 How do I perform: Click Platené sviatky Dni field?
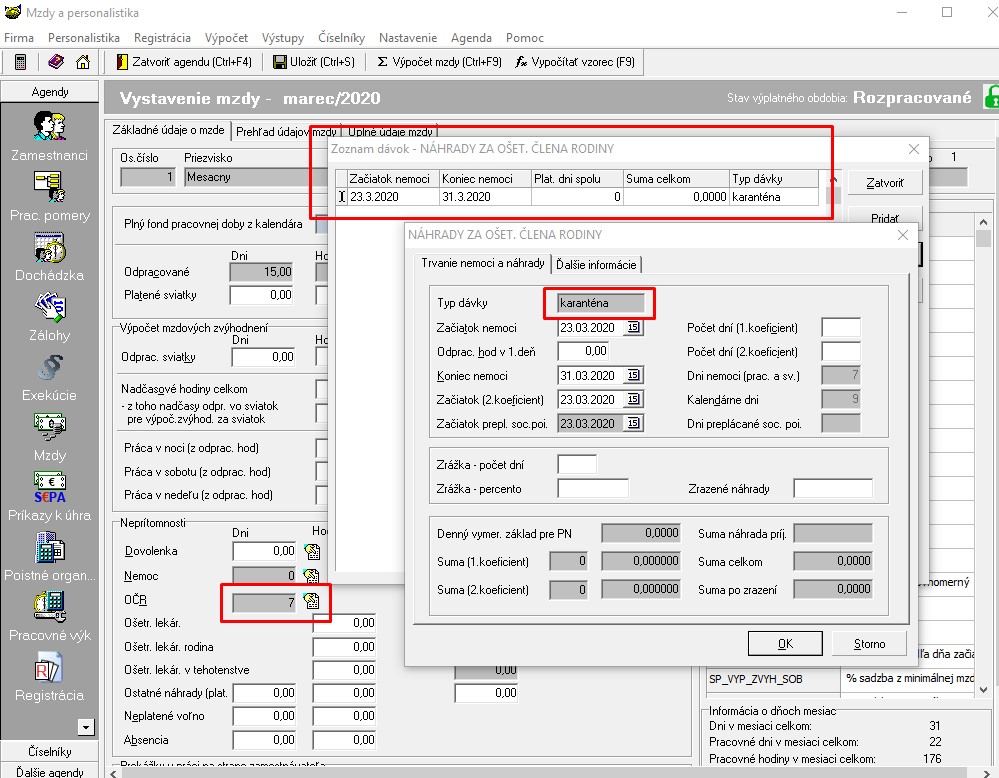pyautogui.click(x=262, y=295)
